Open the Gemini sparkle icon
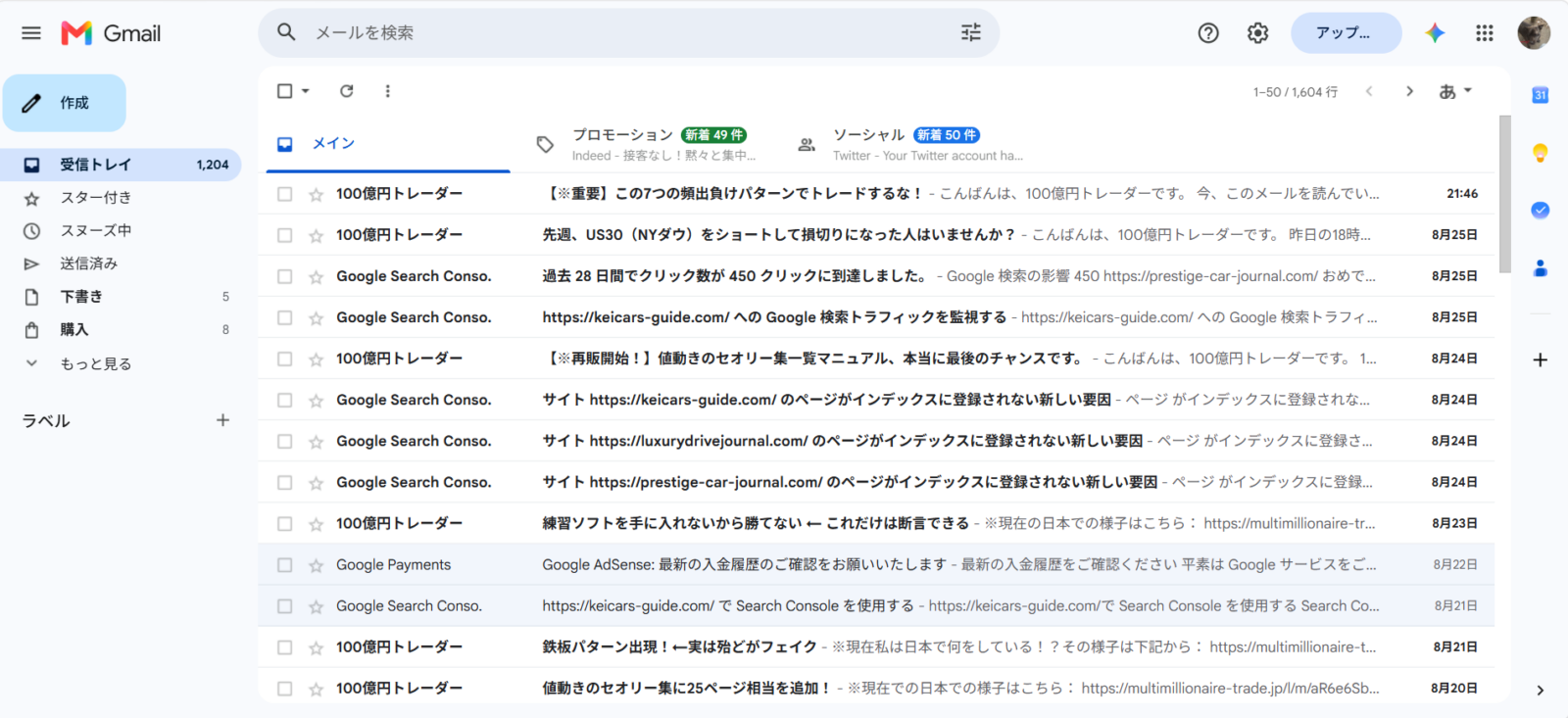The height and width of the screenshot is (718, 1568). point(1435,33)
